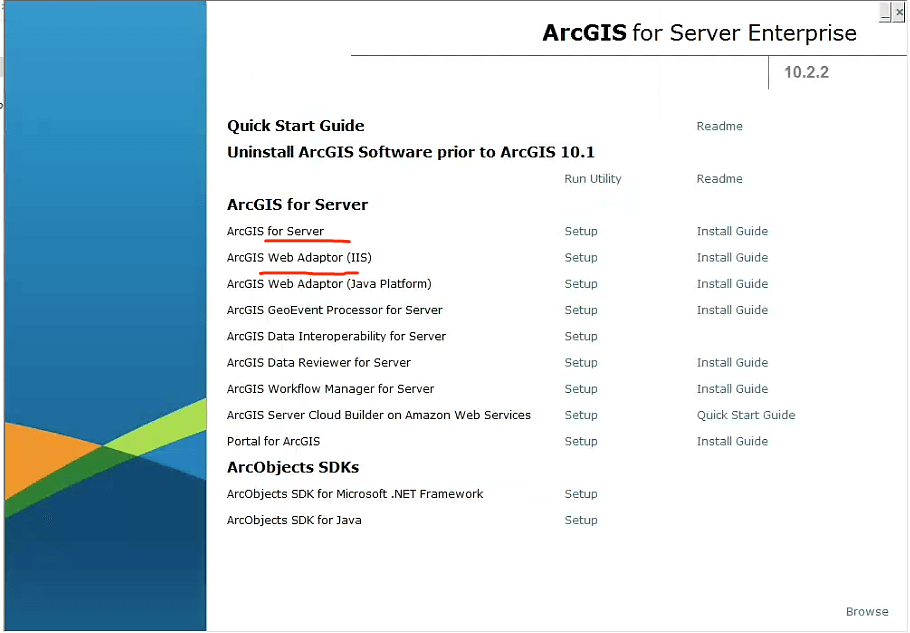Start Setup for Data Interoperability for Server

pyautogui.click(x=580, y=337)
